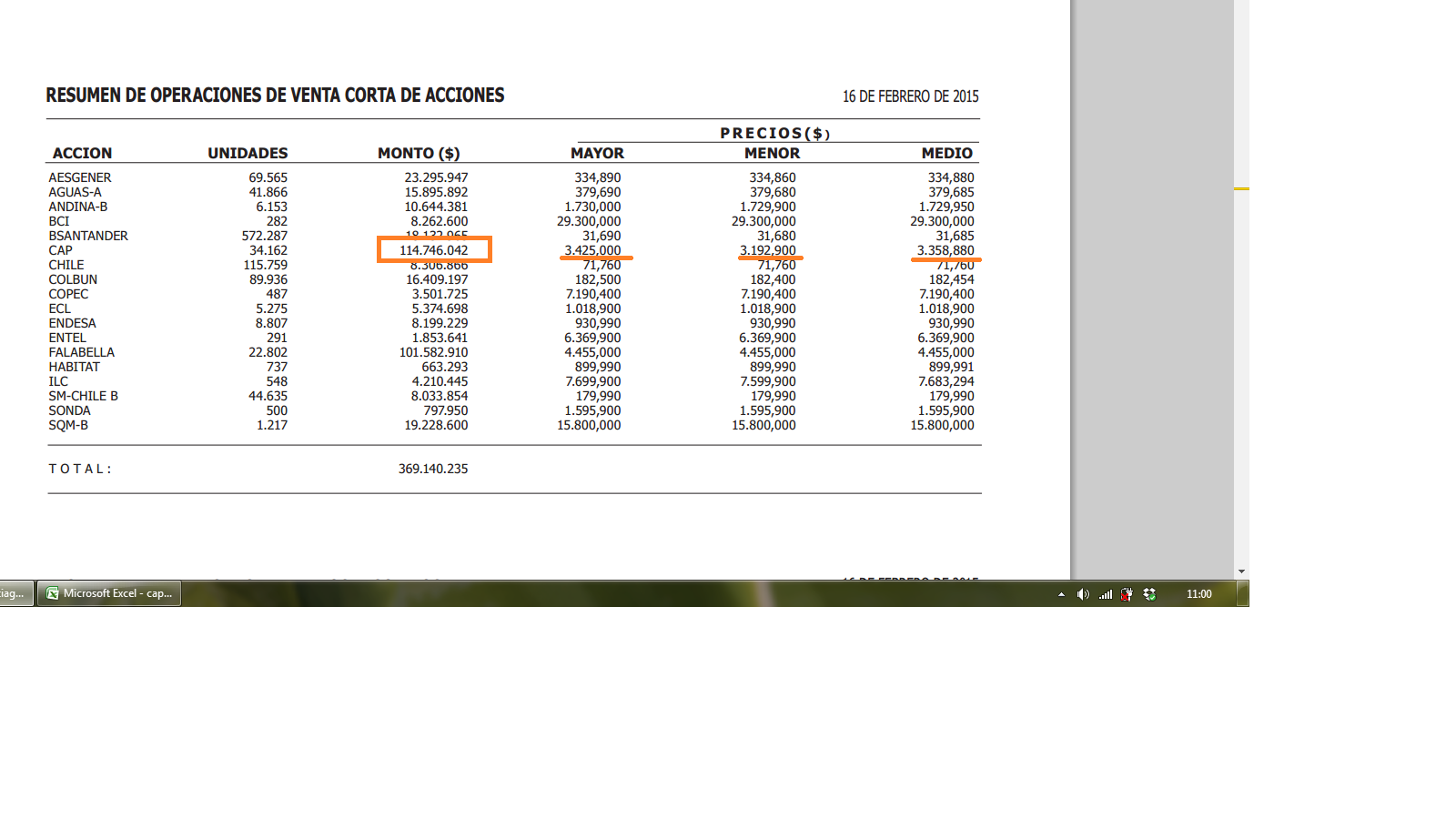The image size is (1456, 819).
Task: Show hidden system tray icons arrow
Action: (x=1061, y=594)
